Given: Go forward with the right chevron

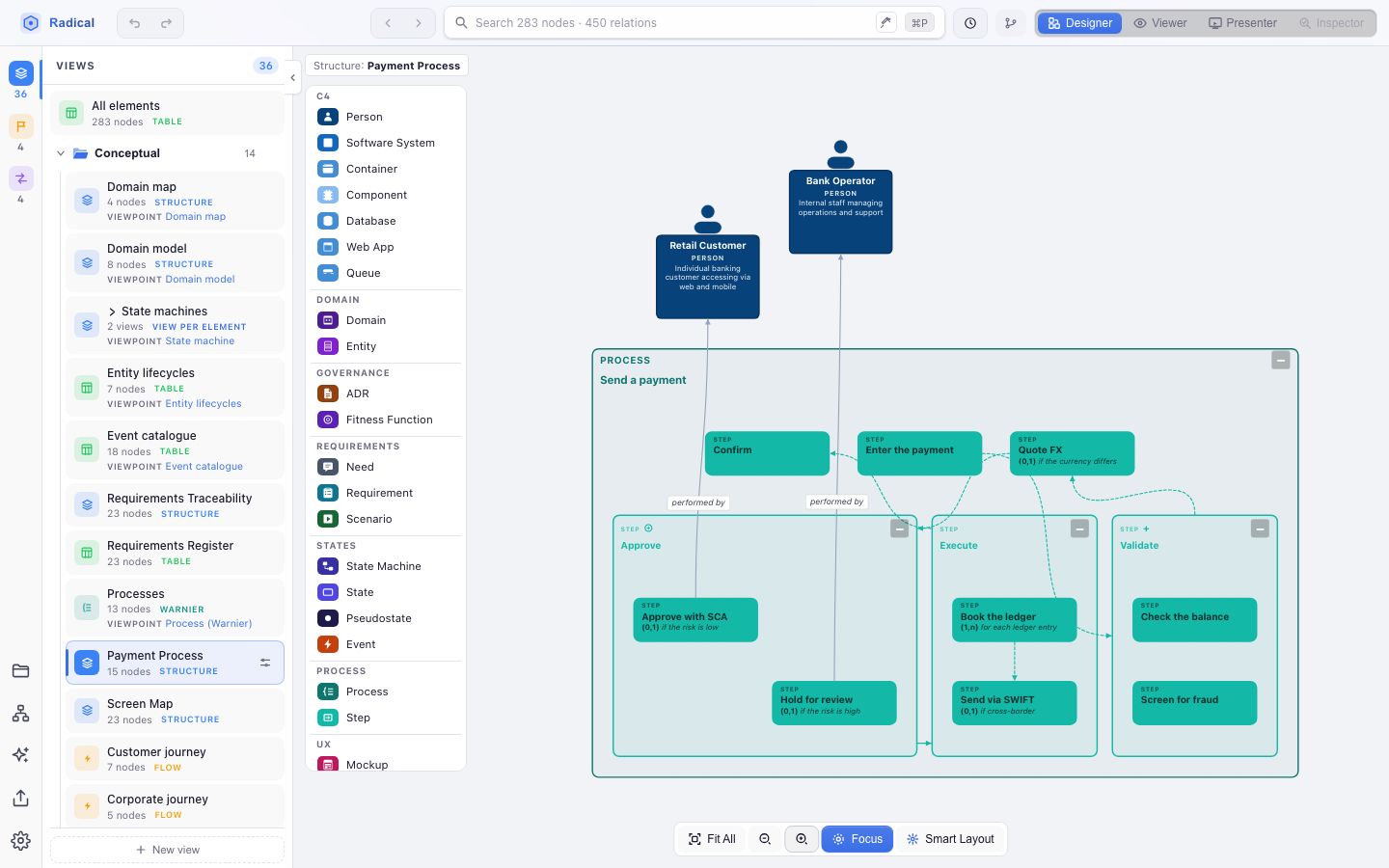Looking at the screenshot, I should [419, 23].
